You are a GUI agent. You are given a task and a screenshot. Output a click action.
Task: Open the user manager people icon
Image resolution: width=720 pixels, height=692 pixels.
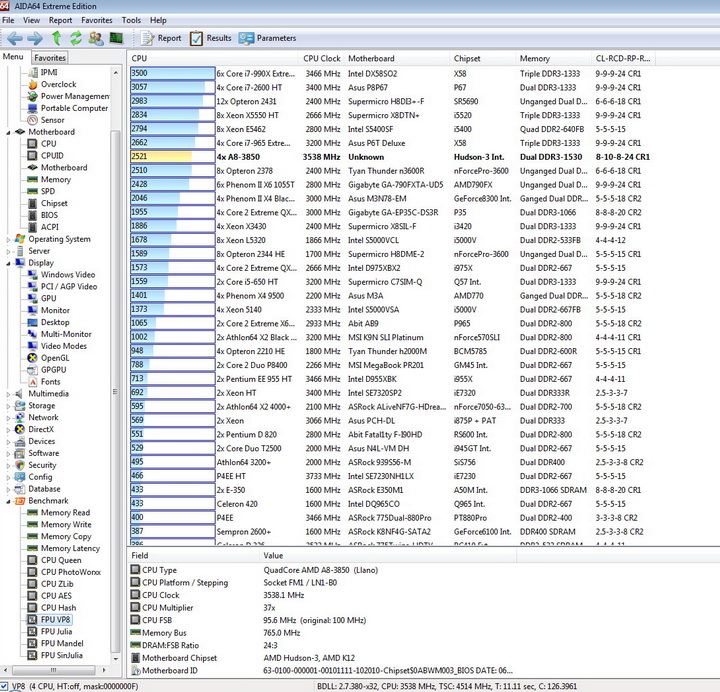point(96,38)
